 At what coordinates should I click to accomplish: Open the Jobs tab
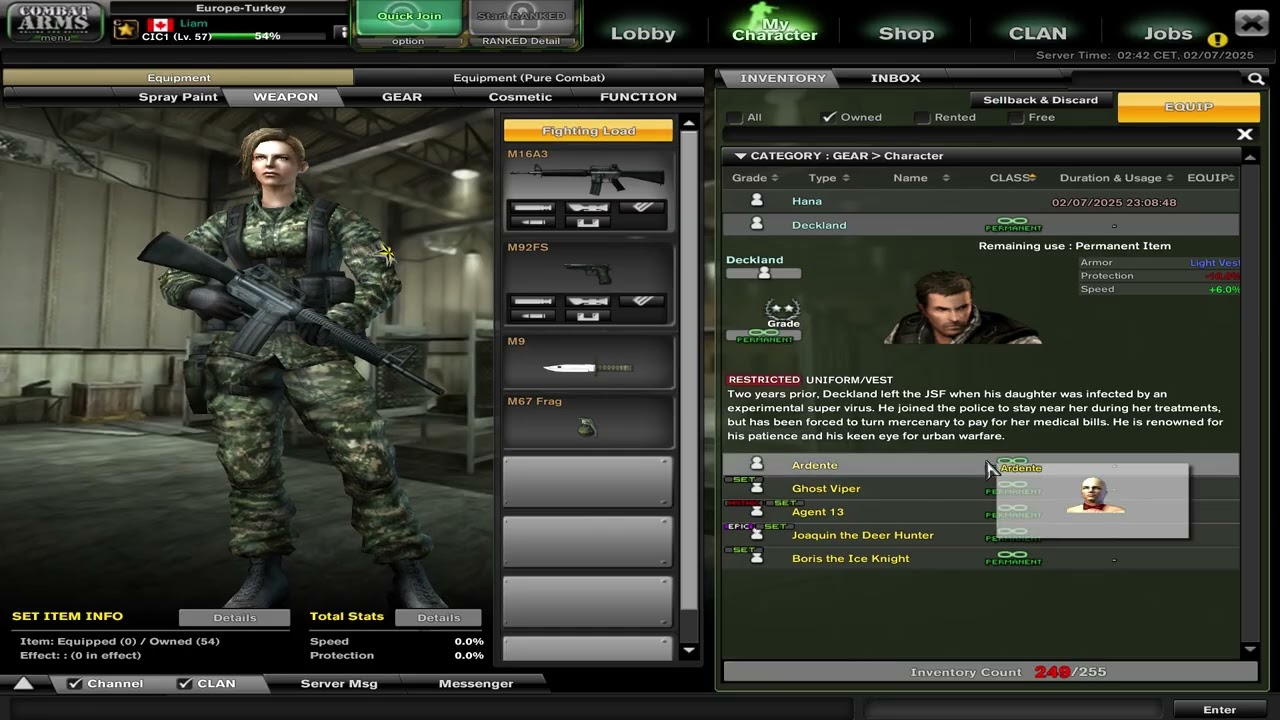click(x=1168, y=33)
